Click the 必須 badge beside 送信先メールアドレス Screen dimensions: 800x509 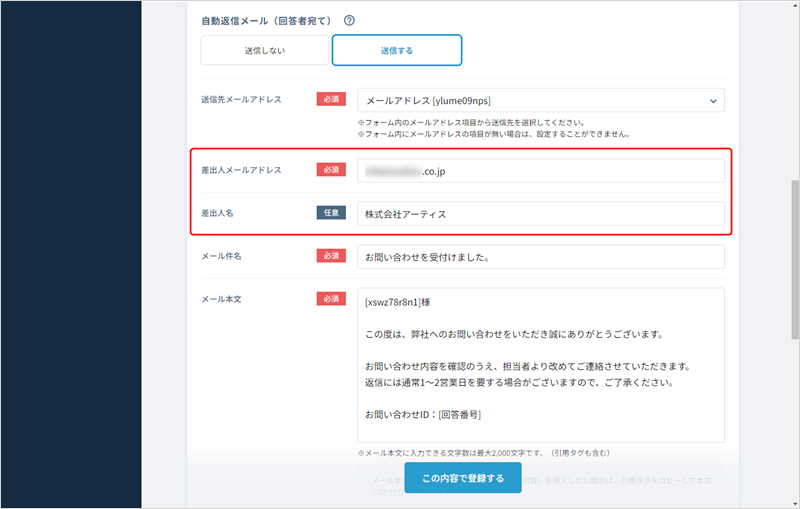pos(331,99)
